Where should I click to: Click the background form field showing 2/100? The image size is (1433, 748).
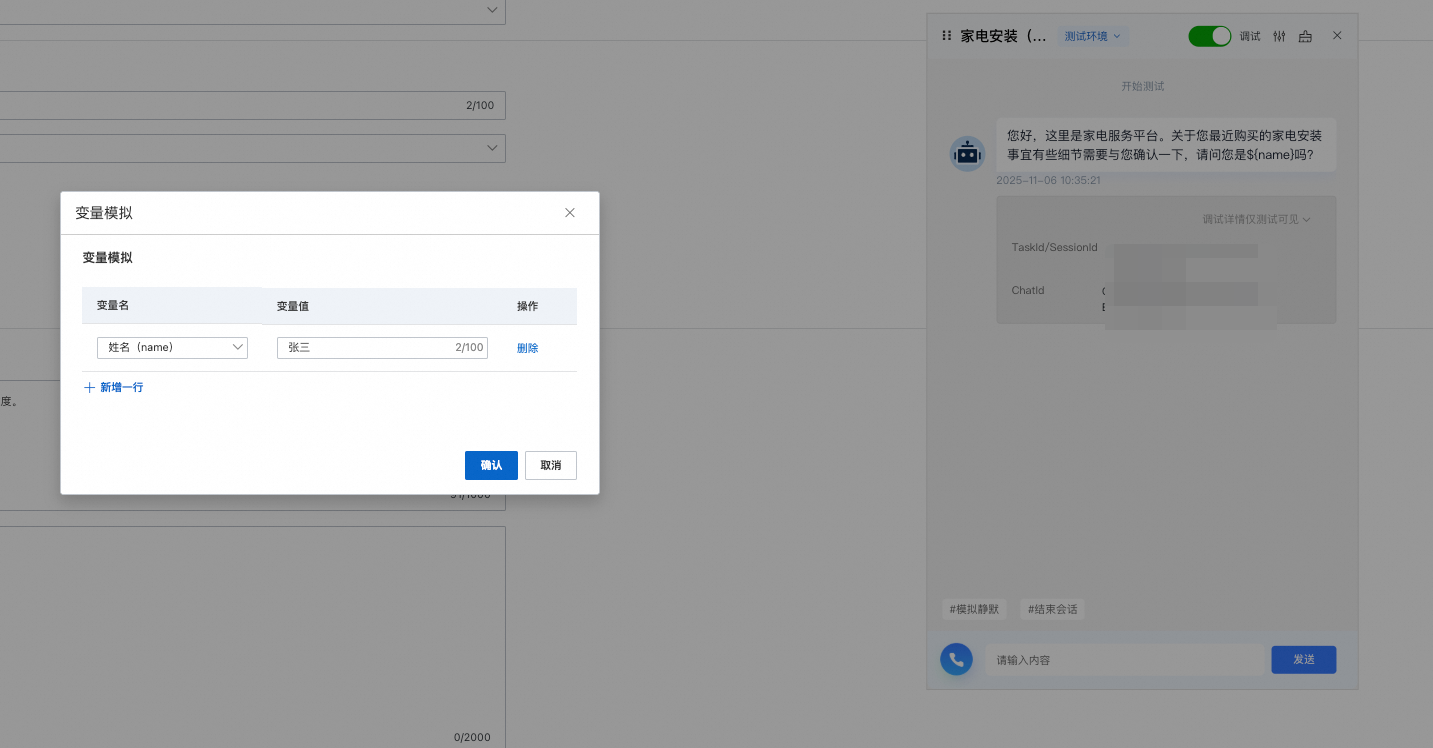point(253,105)
